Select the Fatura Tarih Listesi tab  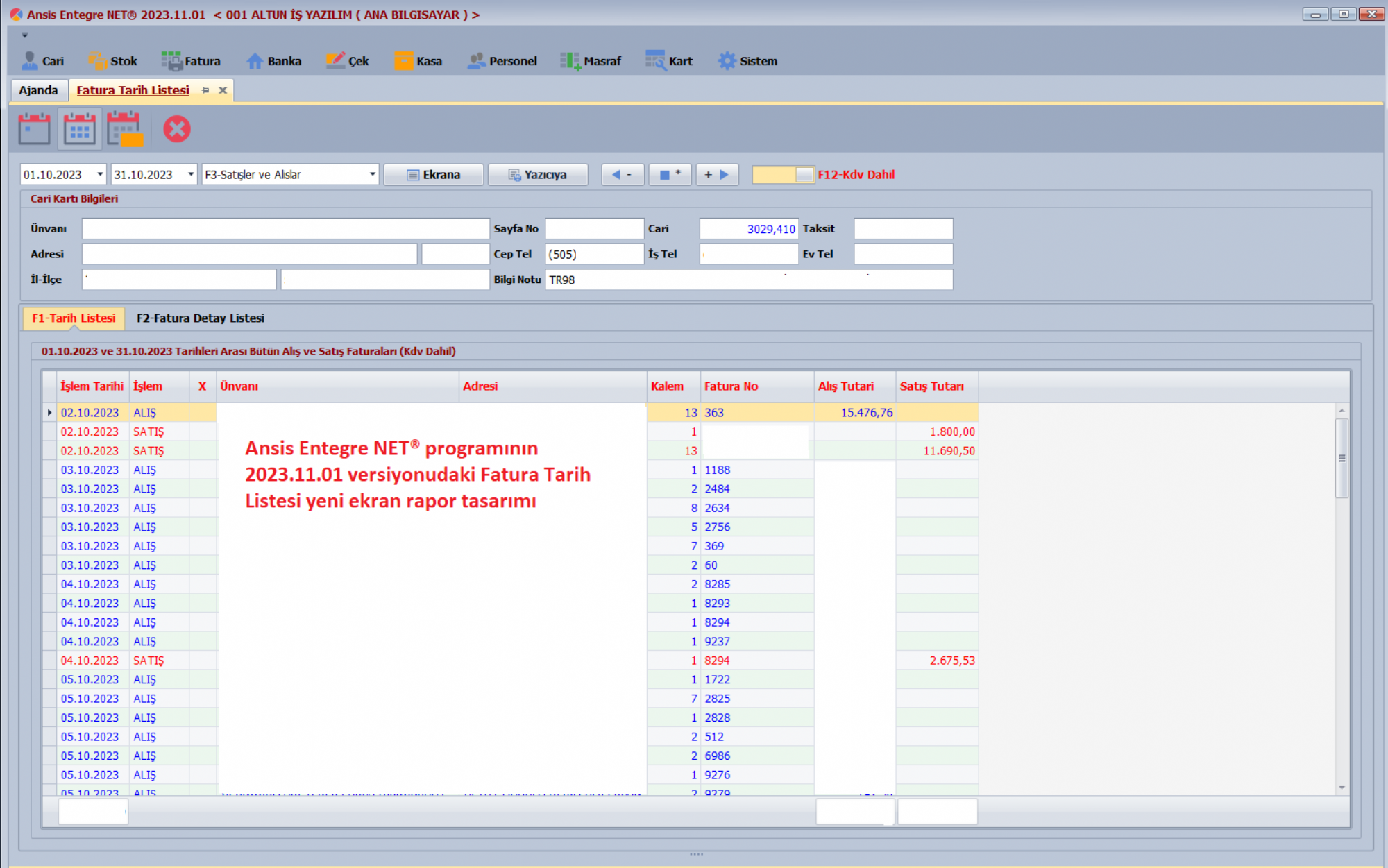click(133, 90)
